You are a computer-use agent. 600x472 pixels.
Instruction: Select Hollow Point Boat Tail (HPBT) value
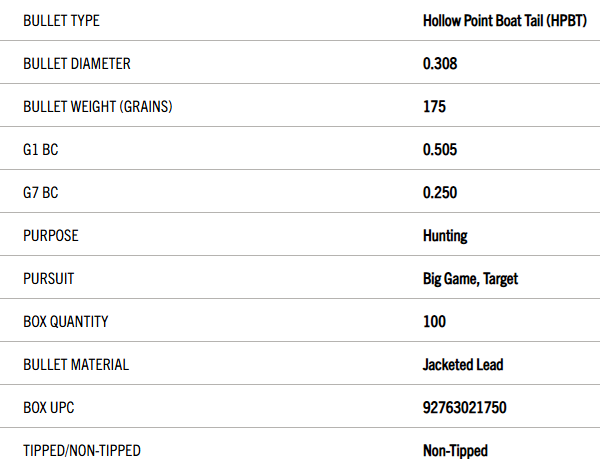tap(505, 21)
